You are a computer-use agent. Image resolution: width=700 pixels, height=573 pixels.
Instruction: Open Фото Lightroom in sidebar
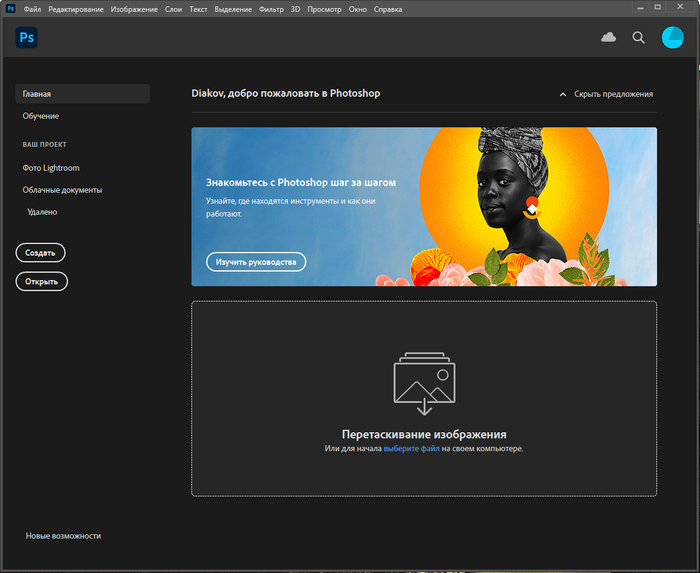tap(51, 168)
